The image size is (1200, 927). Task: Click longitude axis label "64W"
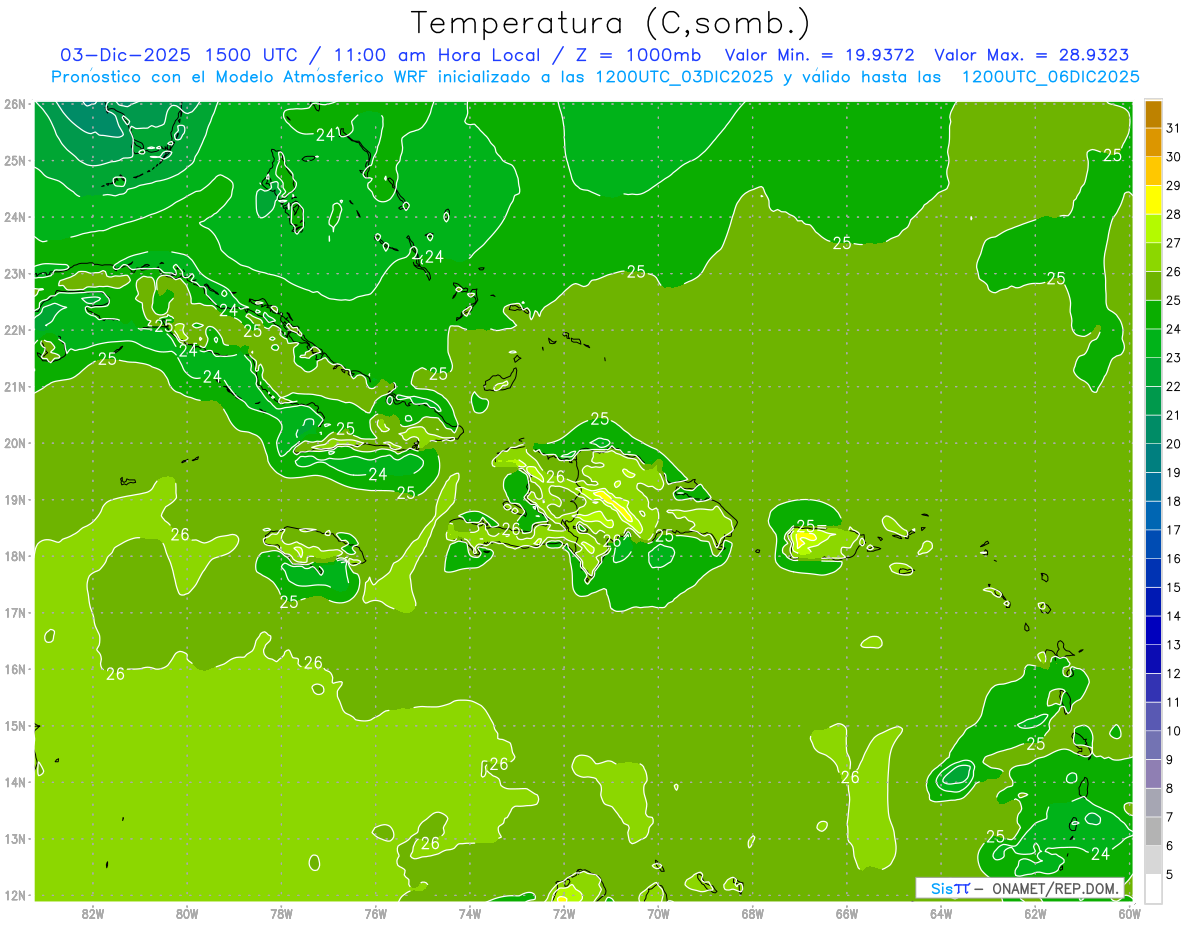coord(941,913)
